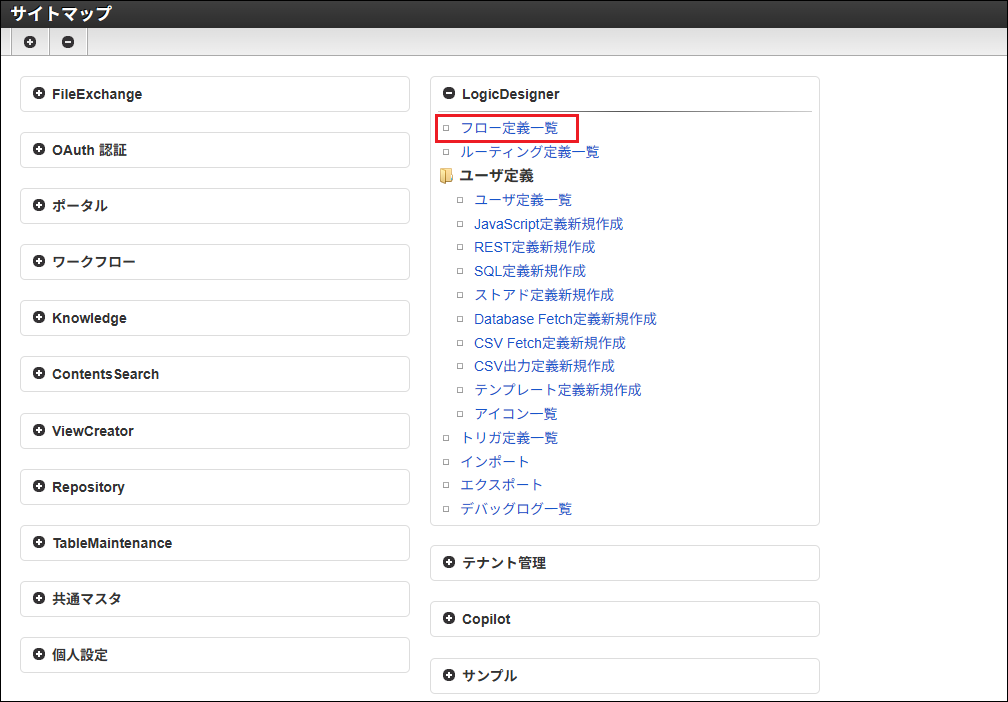This screenshot has width=1008, height=702.
Task: Click the ユーザ定義 folder icon
Action: (447, 176)
